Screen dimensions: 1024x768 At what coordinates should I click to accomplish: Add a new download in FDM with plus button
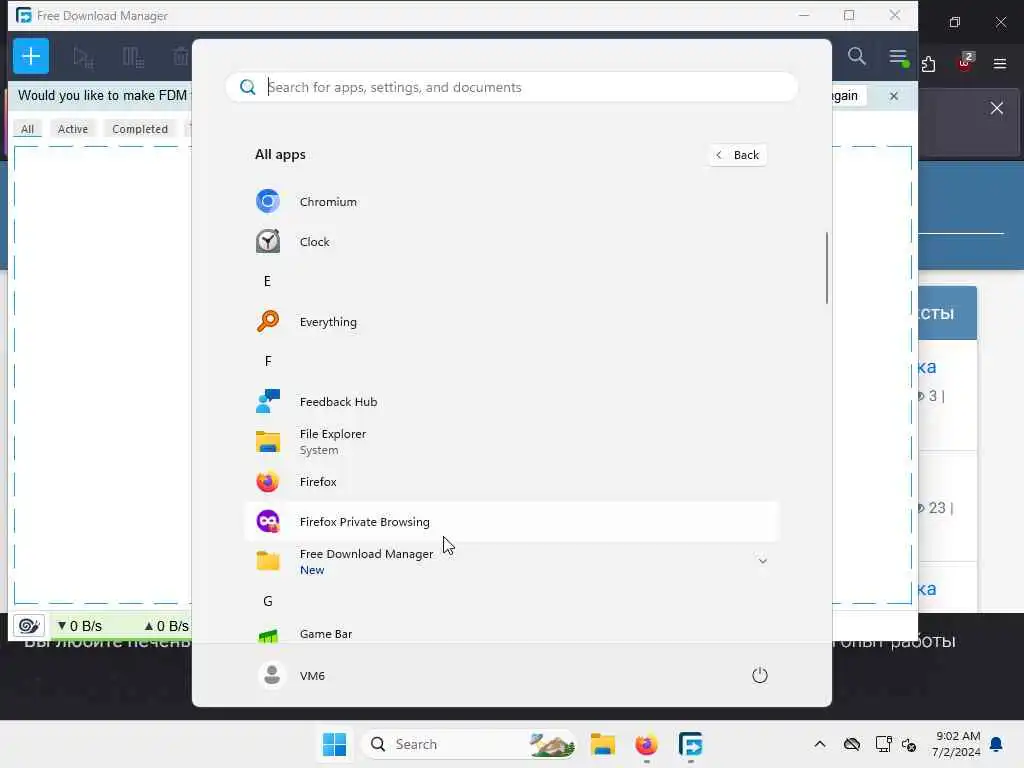(x=31, y=56)
